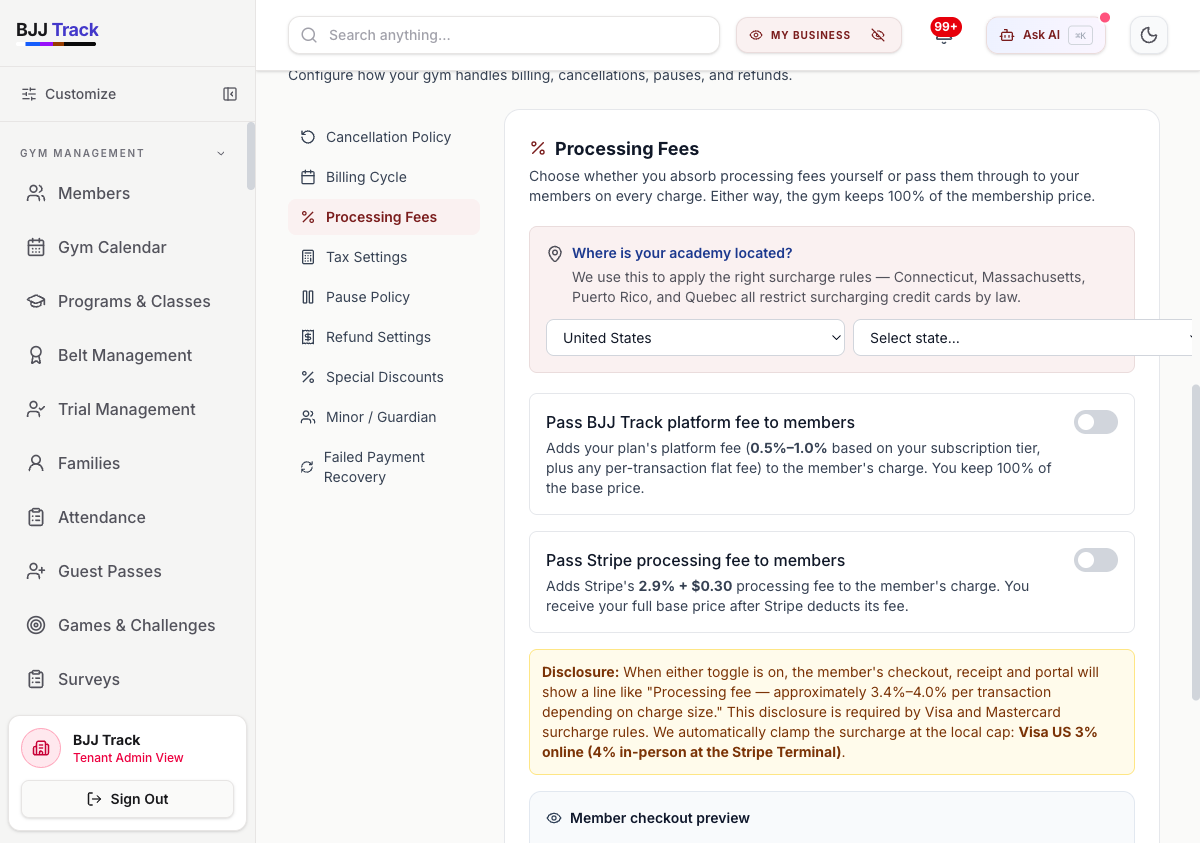Collapse the Gym Management section chevron
1200x843 pixels.
tap(221, 153)
